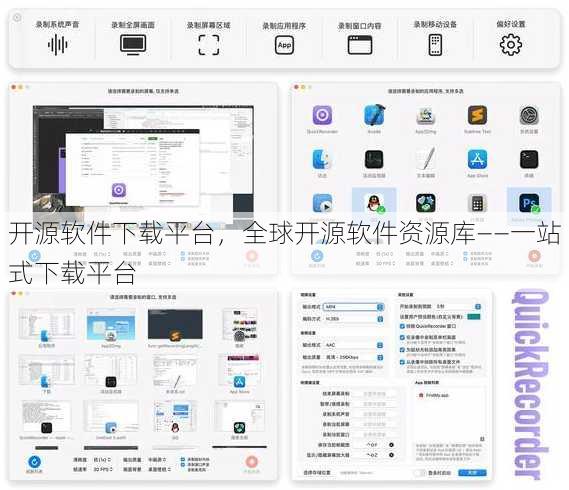Select the Xcode icon in the app picker
The height and width of the screenshot is (490, 569).
tap(374, 115)
